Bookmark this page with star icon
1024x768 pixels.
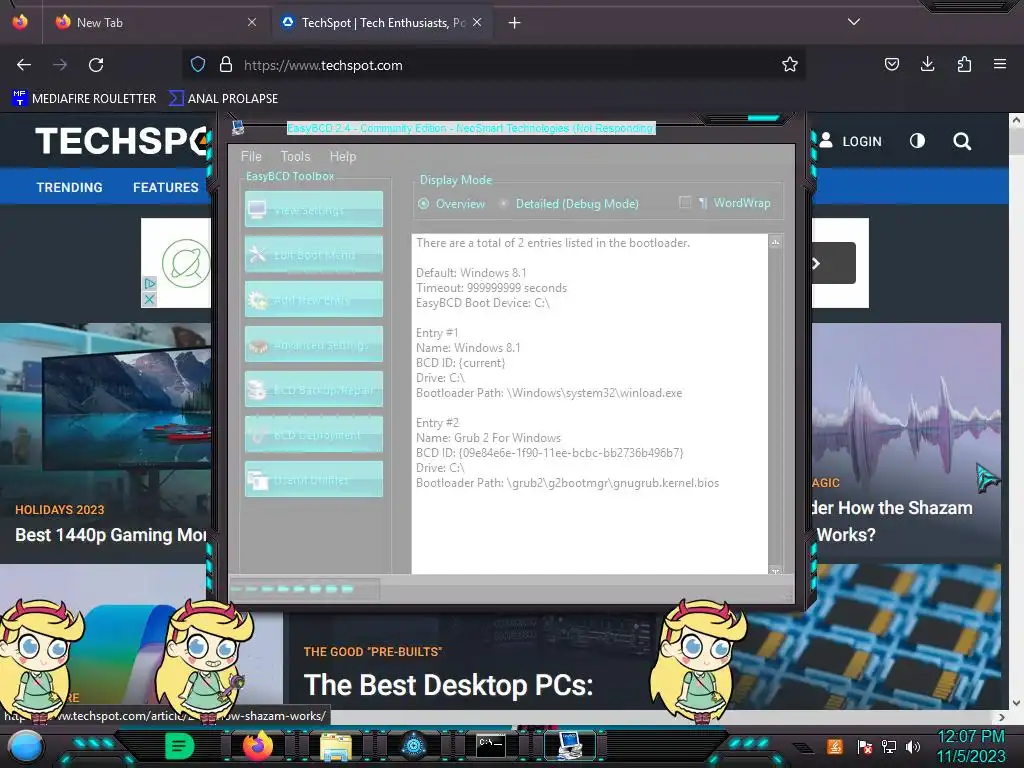click(x=790, y=65)
